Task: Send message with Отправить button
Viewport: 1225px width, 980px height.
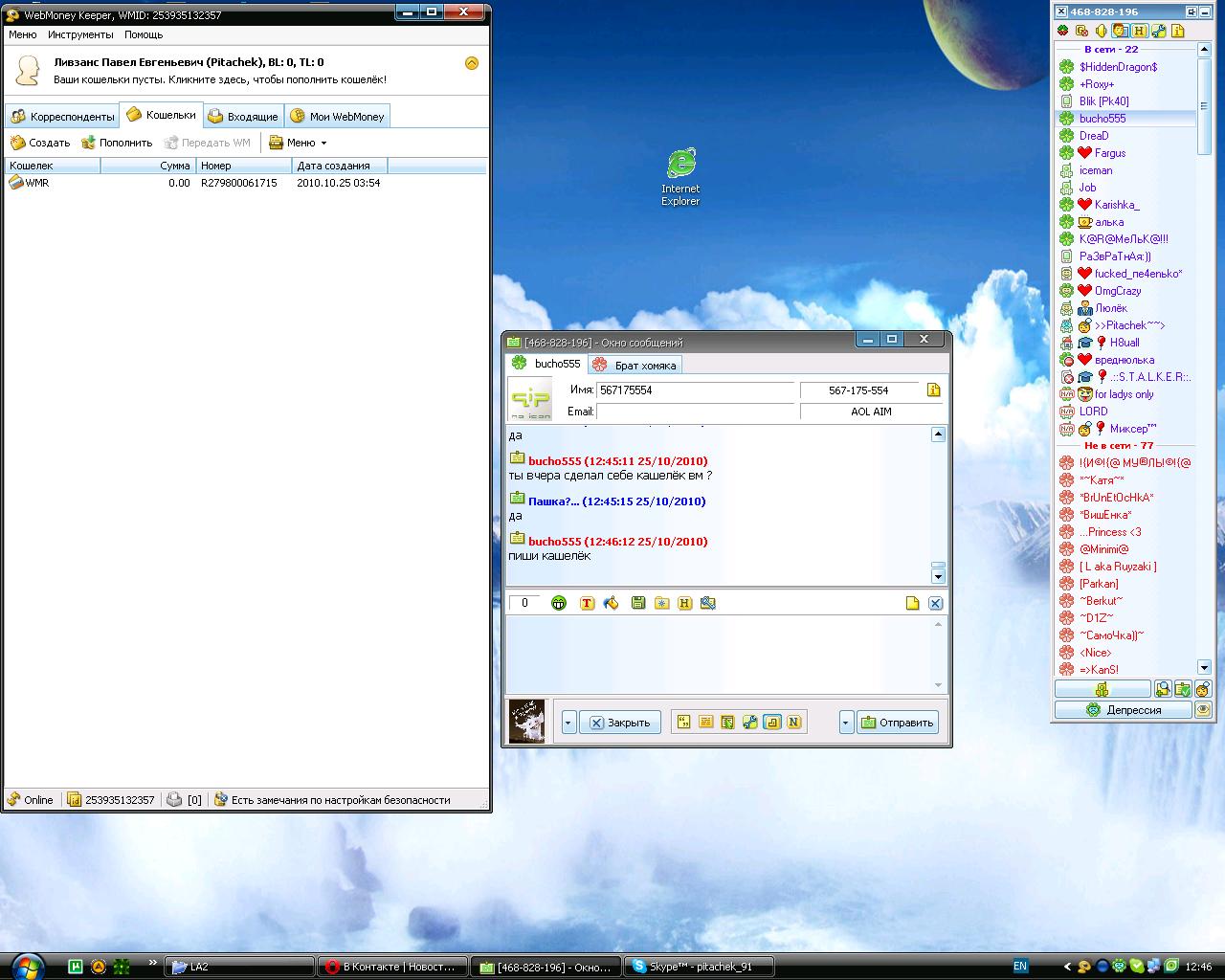Action: [x=897, y=723]
